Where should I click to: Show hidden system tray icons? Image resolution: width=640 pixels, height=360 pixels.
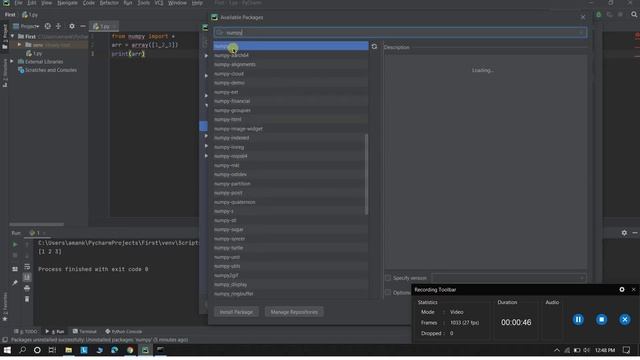tap(557, 350)
